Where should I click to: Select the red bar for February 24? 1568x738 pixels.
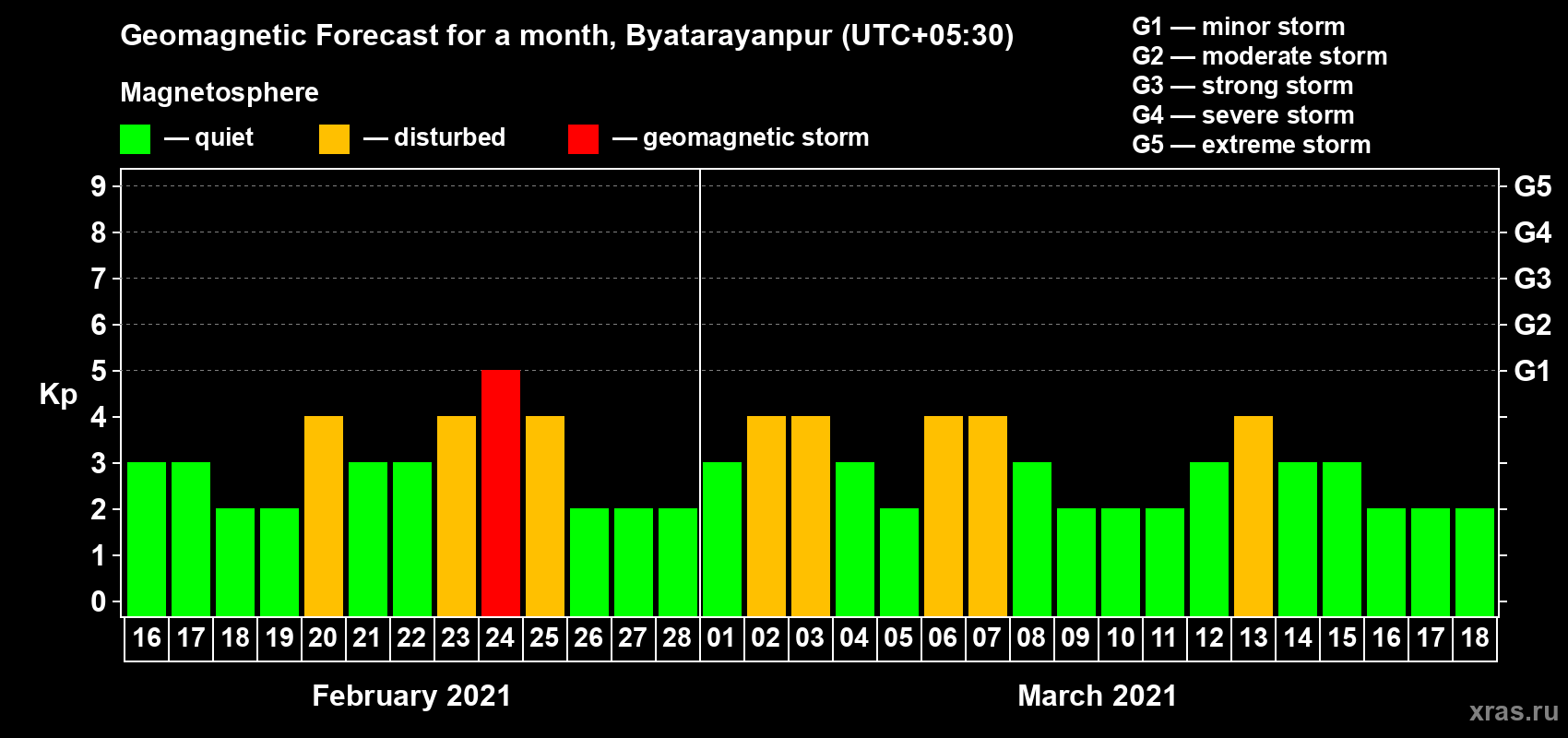[501, 493]
